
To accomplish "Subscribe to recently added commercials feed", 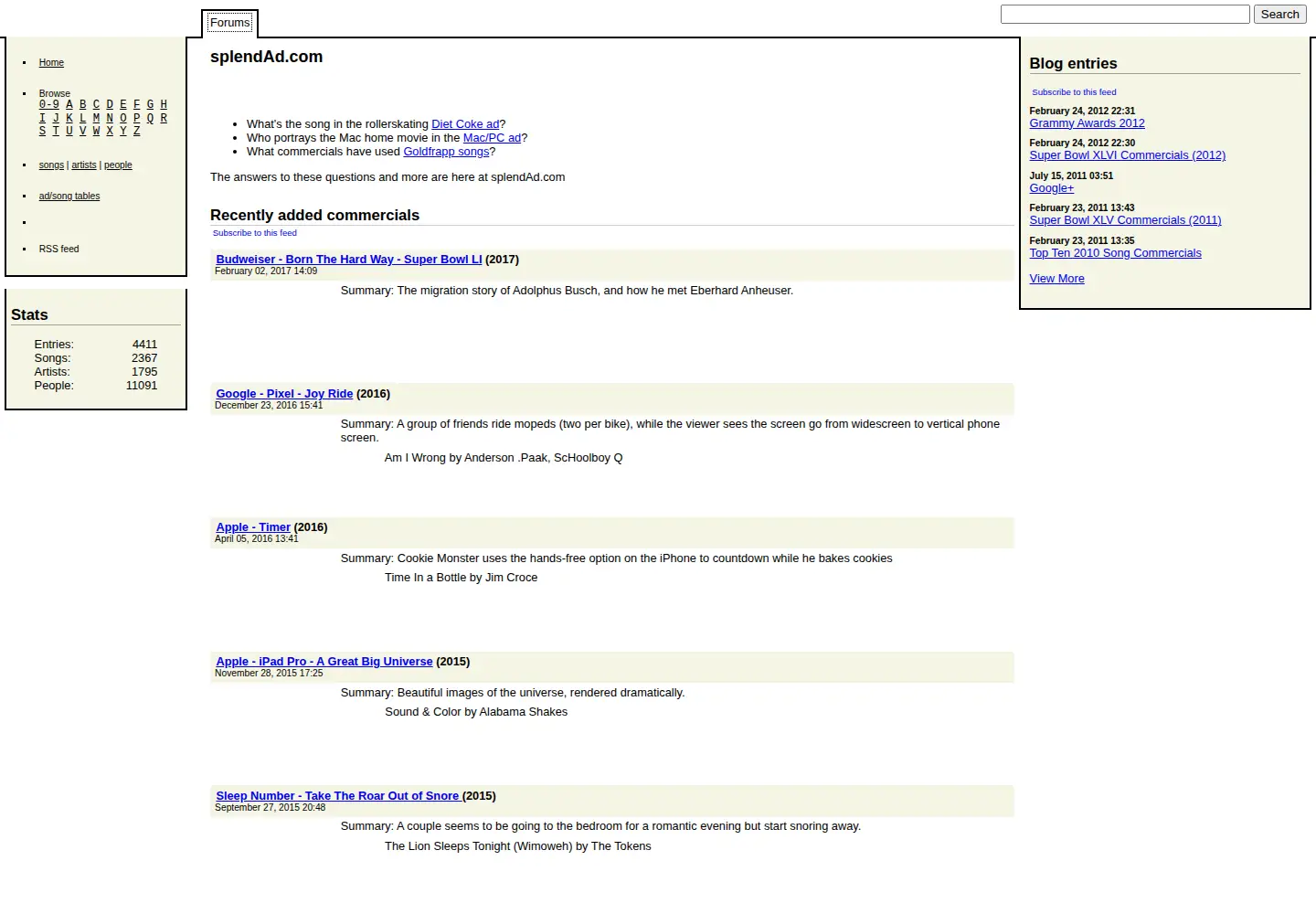I will click(x=255, y=233).
